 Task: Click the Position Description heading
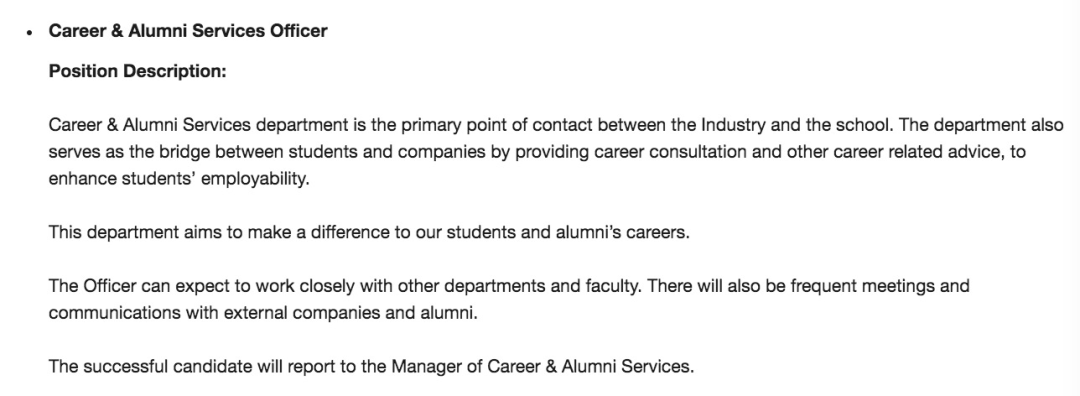(137, 72)
